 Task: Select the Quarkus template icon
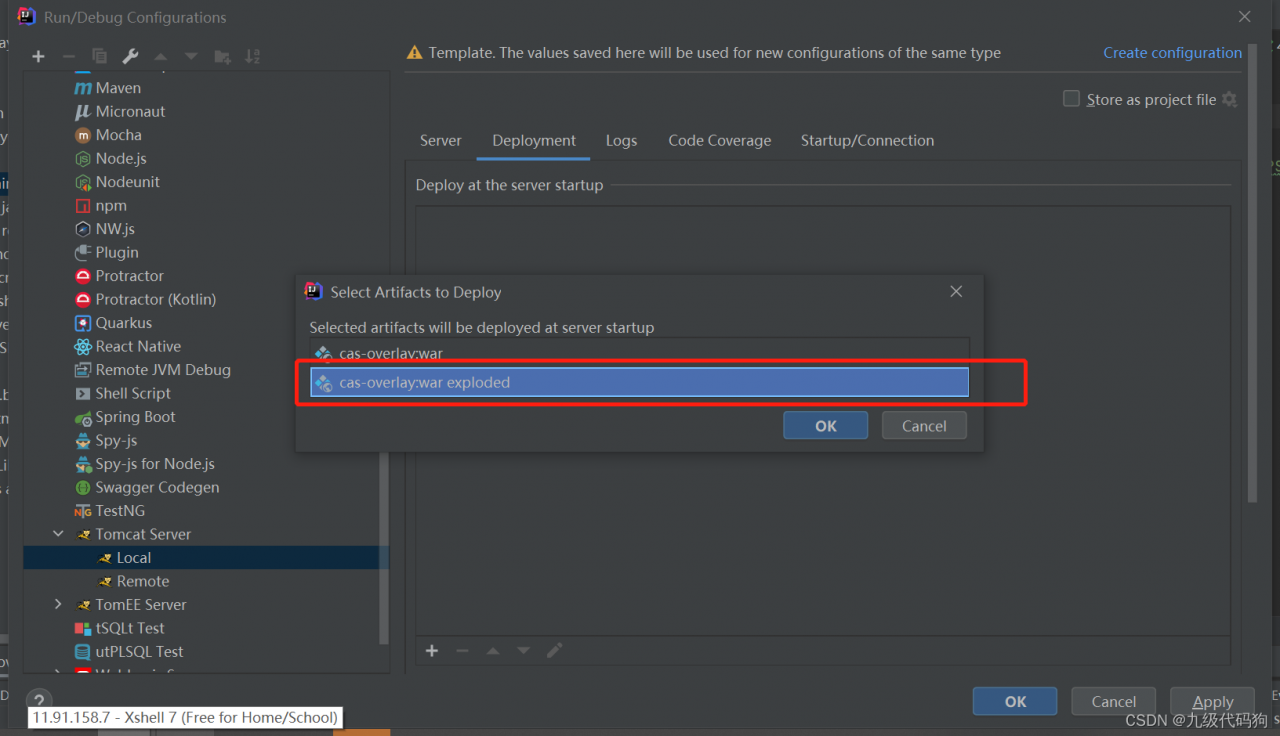[x=83, y=323]
